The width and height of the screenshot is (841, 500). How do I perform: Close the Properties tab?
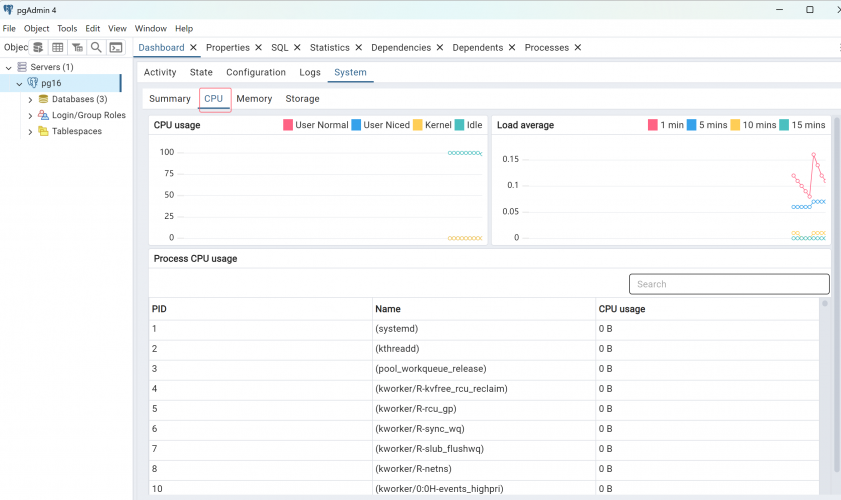coord(258,47)
